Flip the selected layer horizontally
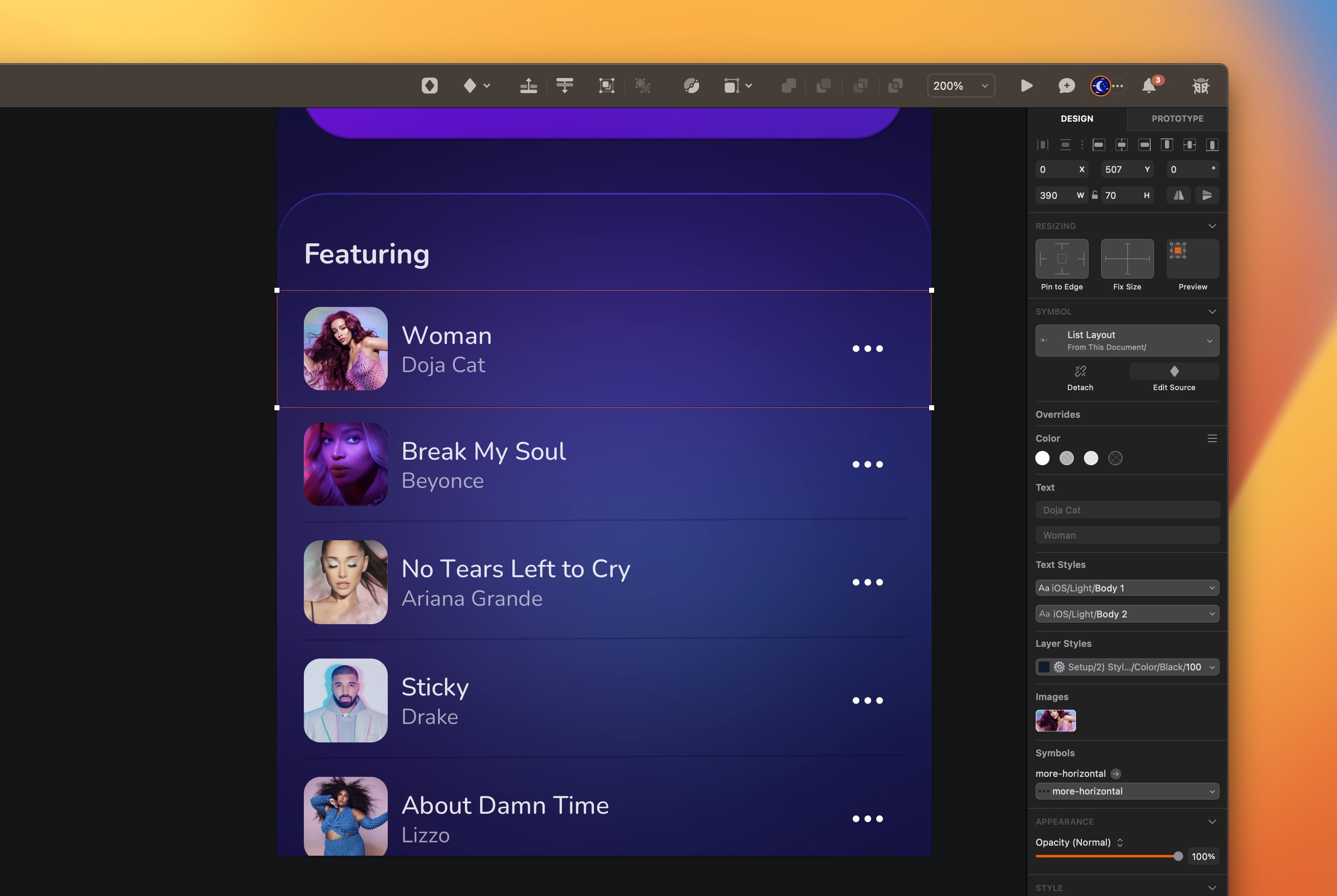1337x896 pixels. click(1178, 195)
